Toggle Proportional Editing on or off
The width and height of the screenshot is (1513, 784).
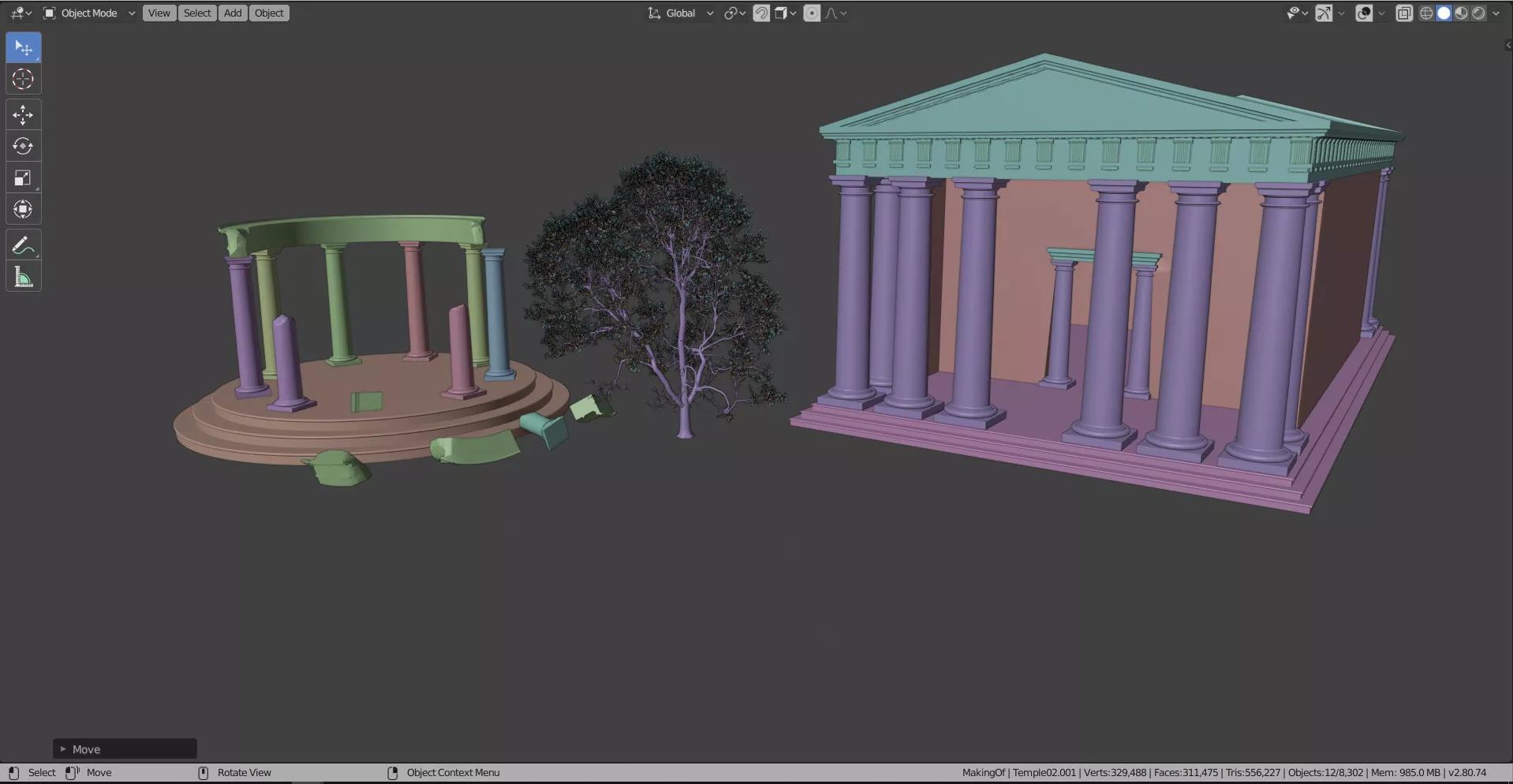point(812,13)
